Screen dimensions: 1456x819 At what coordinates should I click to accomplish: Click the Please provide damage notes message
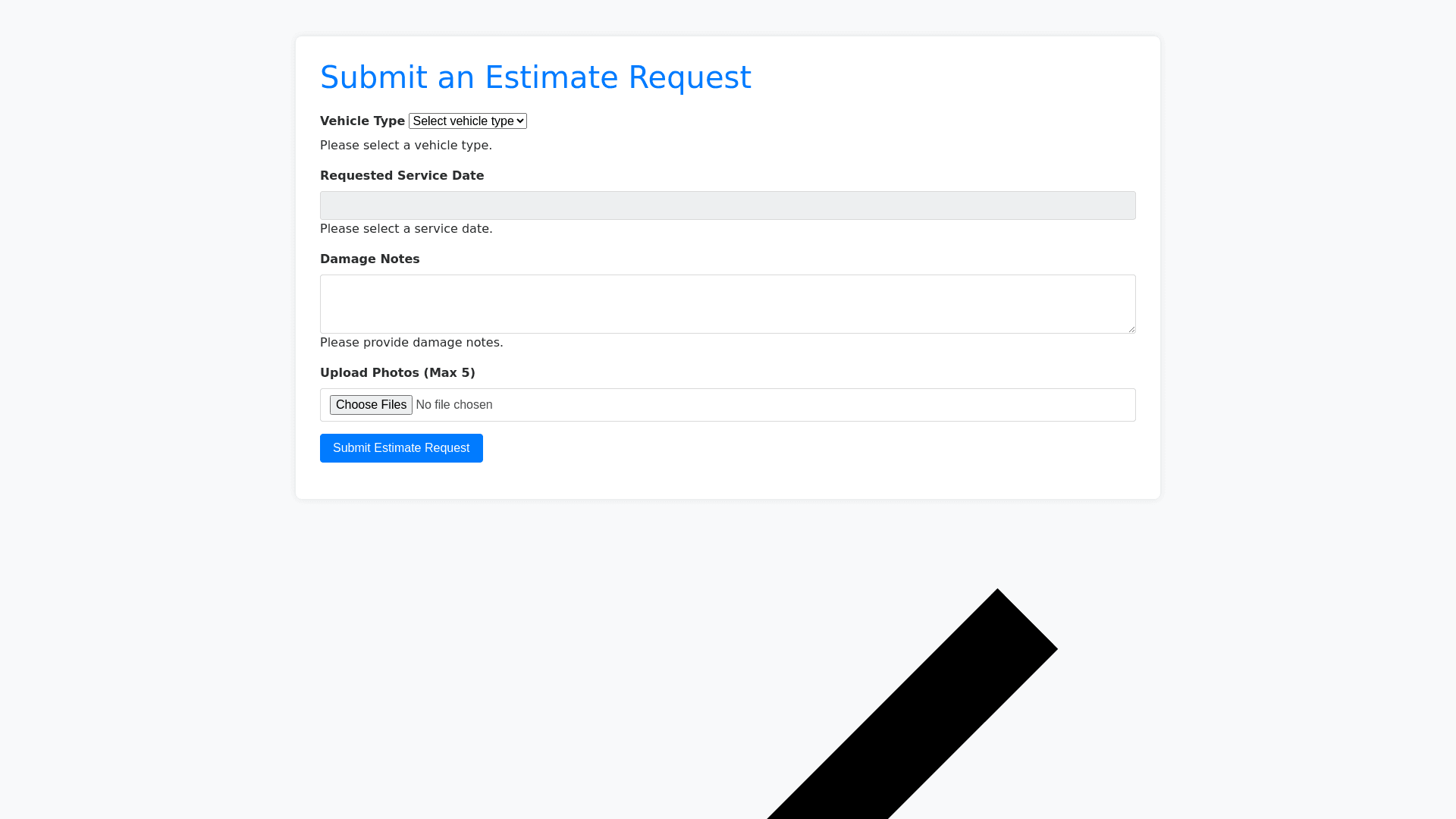click(411, 343)
